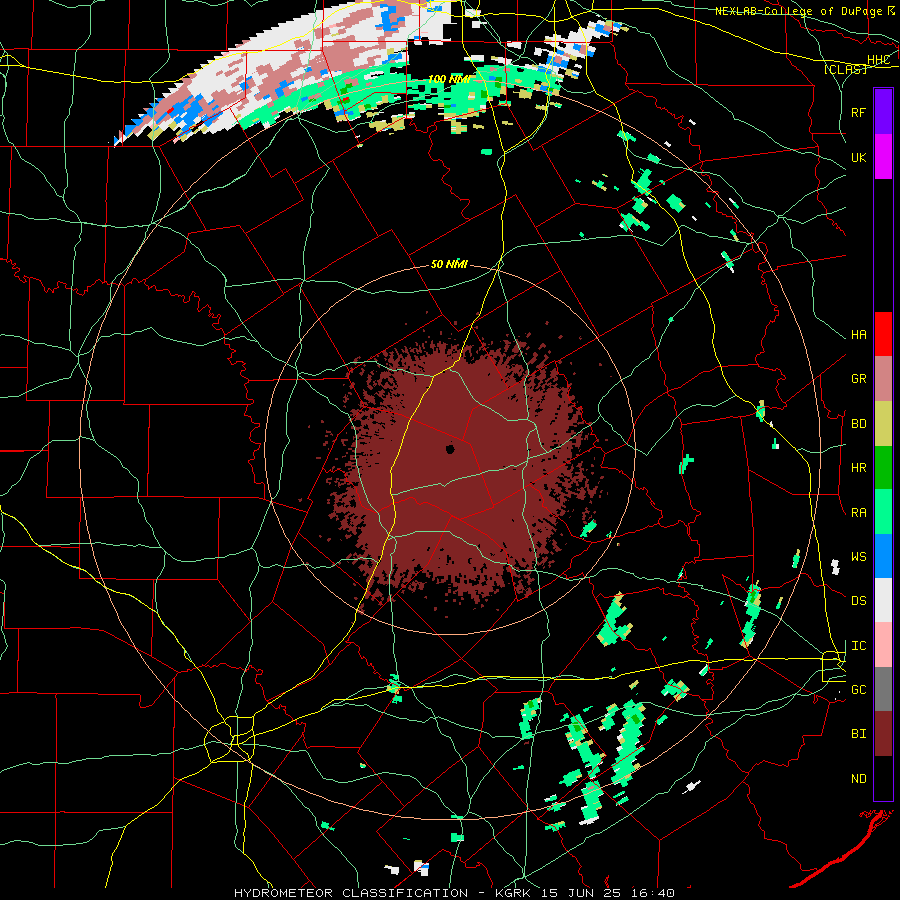The height and width of the screenshot is (900, 900).
Task: Click the RA label in the legend
Action: click(x=858, y=513)
